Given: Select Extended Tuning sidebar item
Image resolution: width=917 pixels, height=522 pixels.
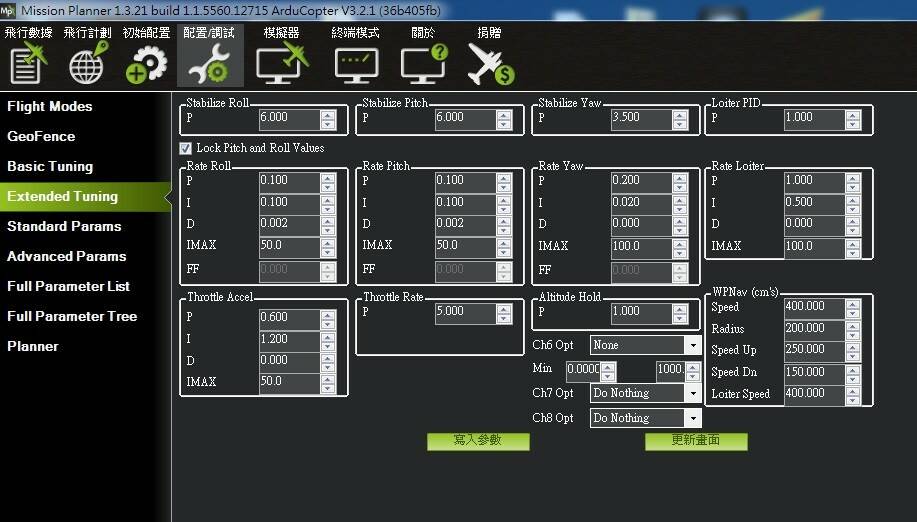Looking at the screenshot, I should [85, 196].
